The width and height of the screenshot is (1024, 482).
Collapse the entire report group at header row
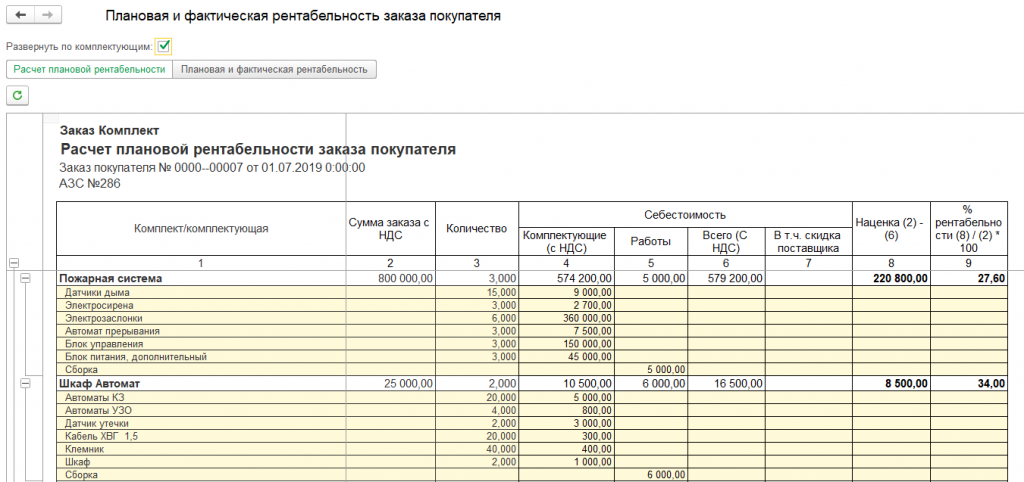pyautogui.click(x=13, y=263)
